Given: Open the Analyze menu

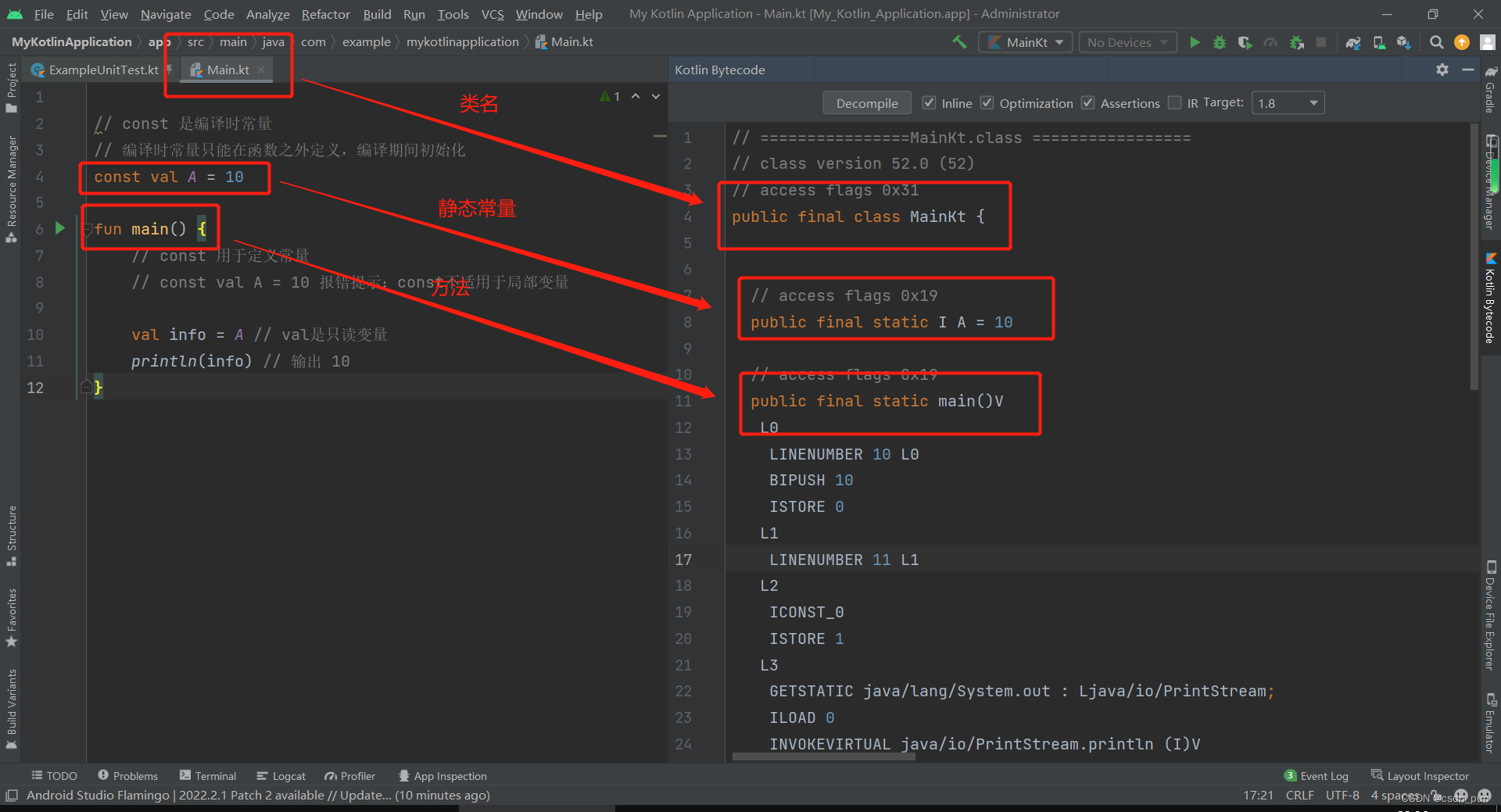Looking at the screenshot, I should pos(267,14).
